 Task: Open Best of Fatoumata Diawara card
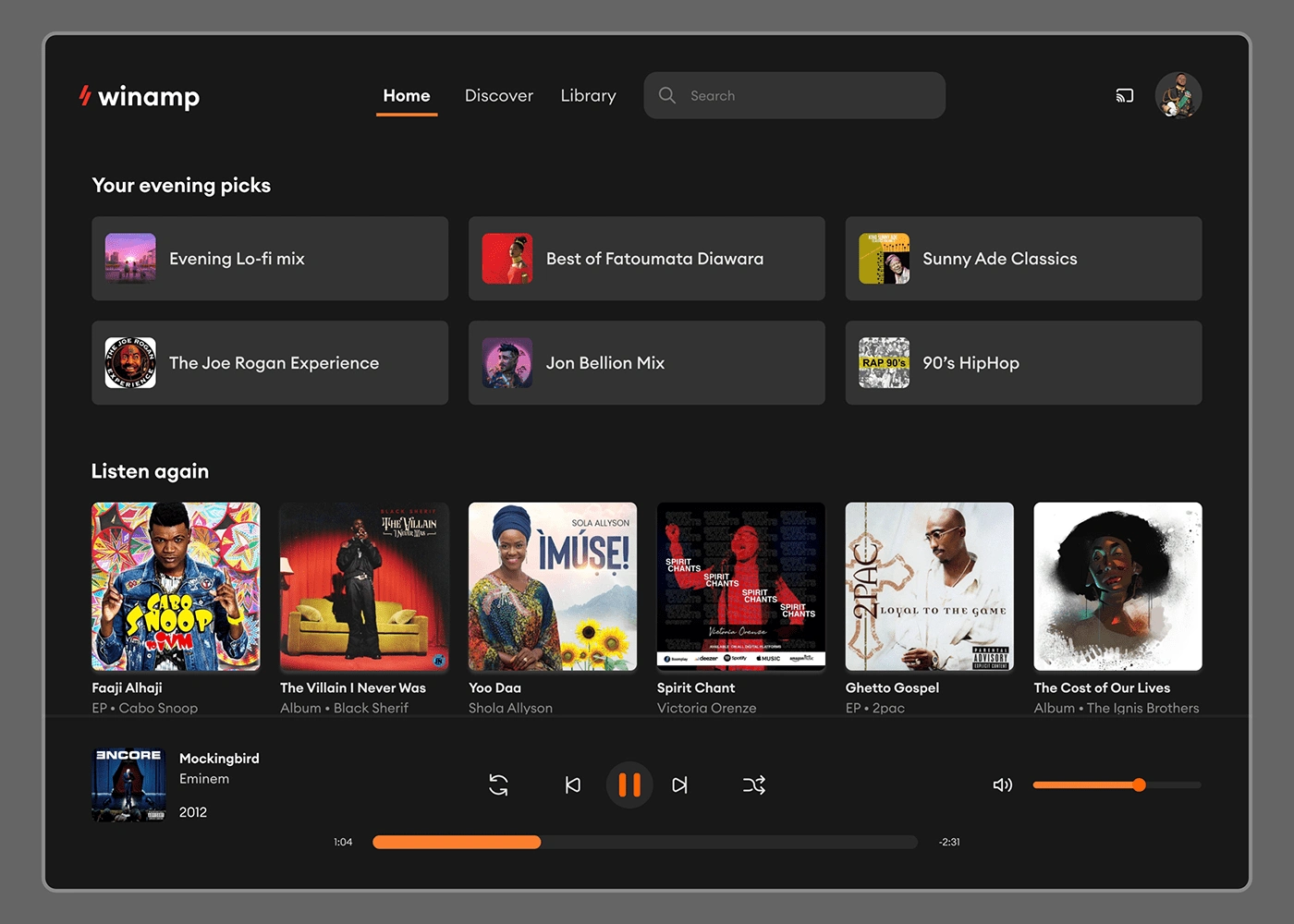[647, 259]
